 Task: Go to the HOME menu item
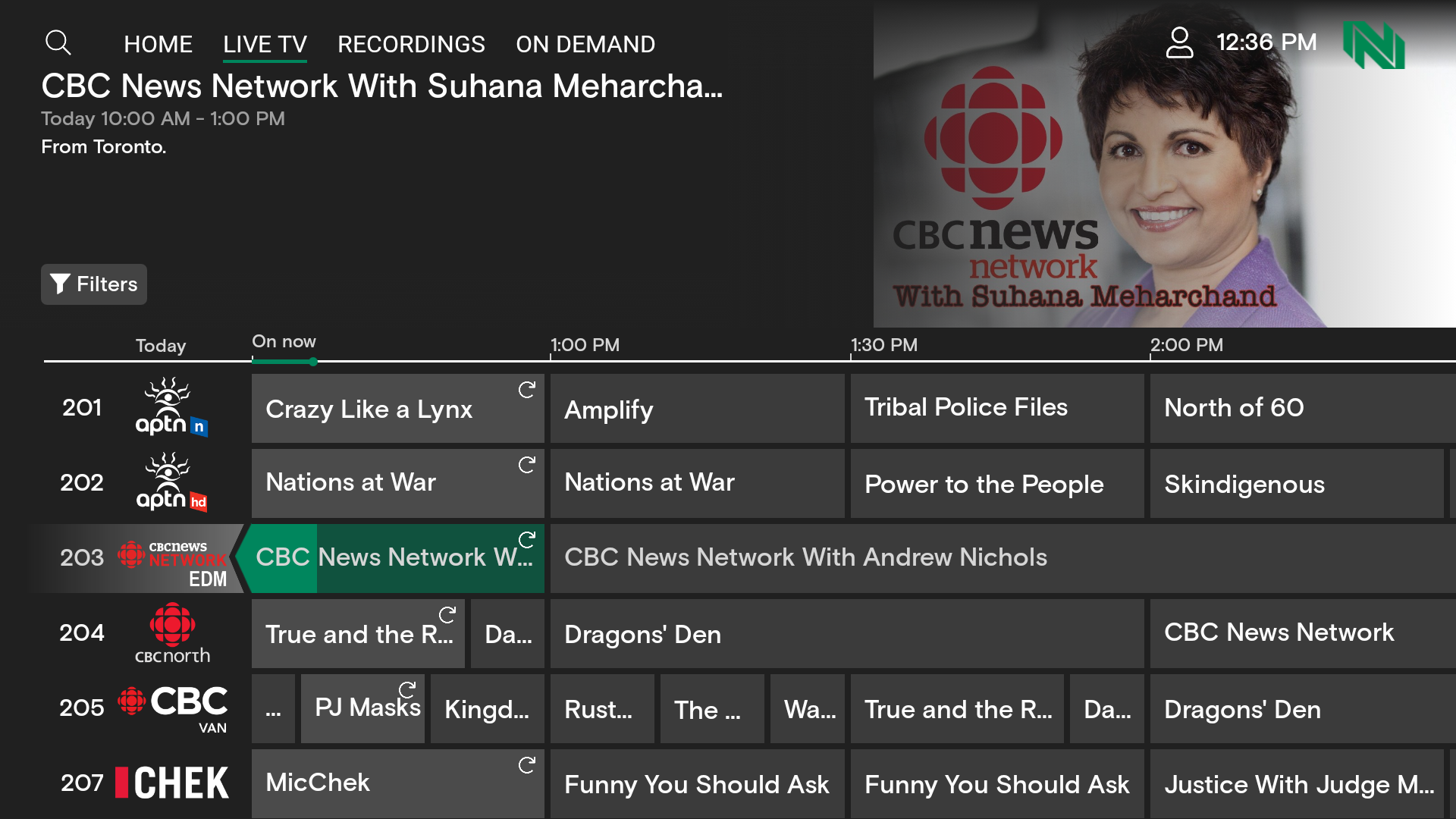coord(158,44)
